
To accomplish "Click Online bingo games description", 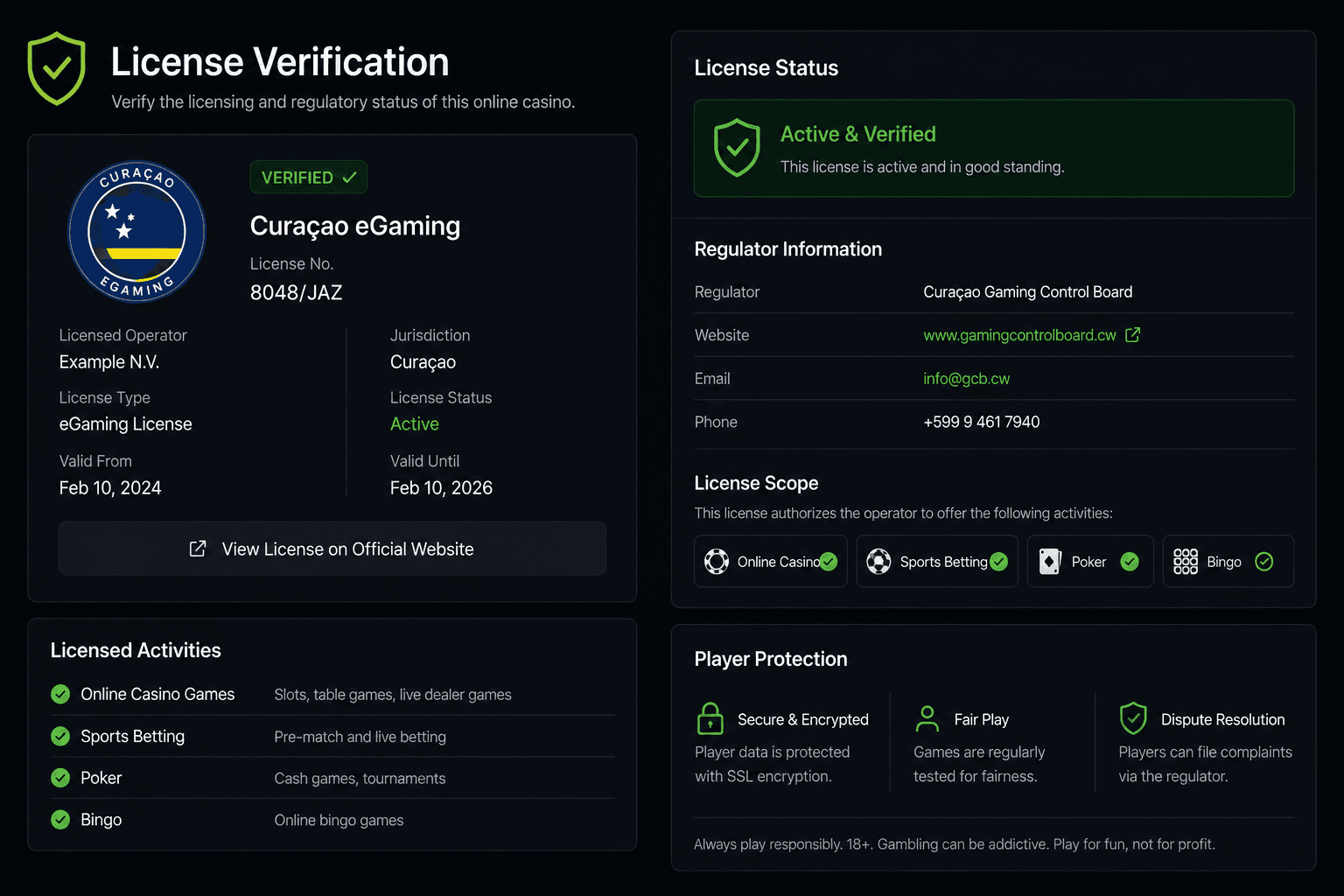I will 339,820.
